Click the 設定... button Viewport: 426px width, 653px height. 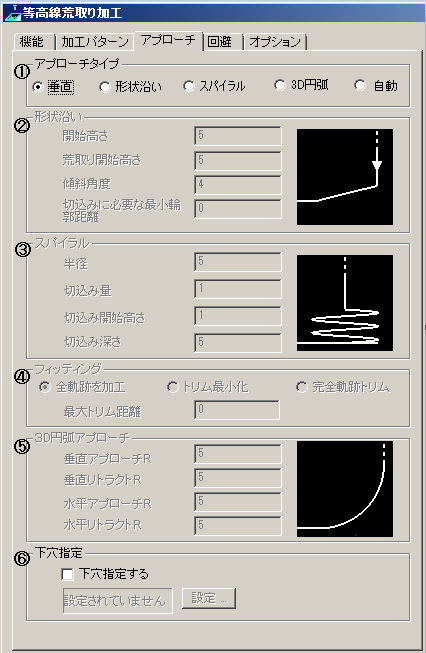pyautogui.click(x=209, y=598)
